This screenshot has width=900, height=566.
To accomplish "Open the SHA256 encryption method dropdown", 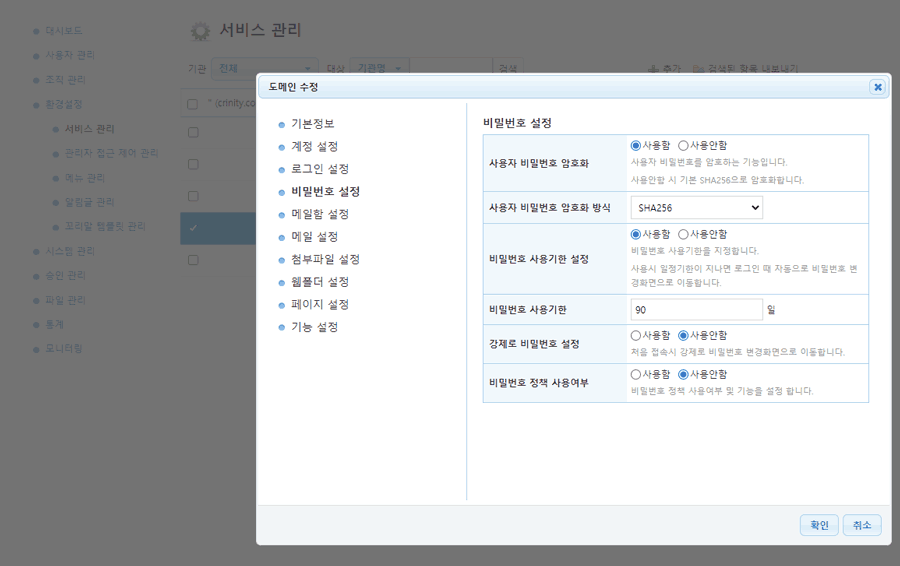I will 697,208.
